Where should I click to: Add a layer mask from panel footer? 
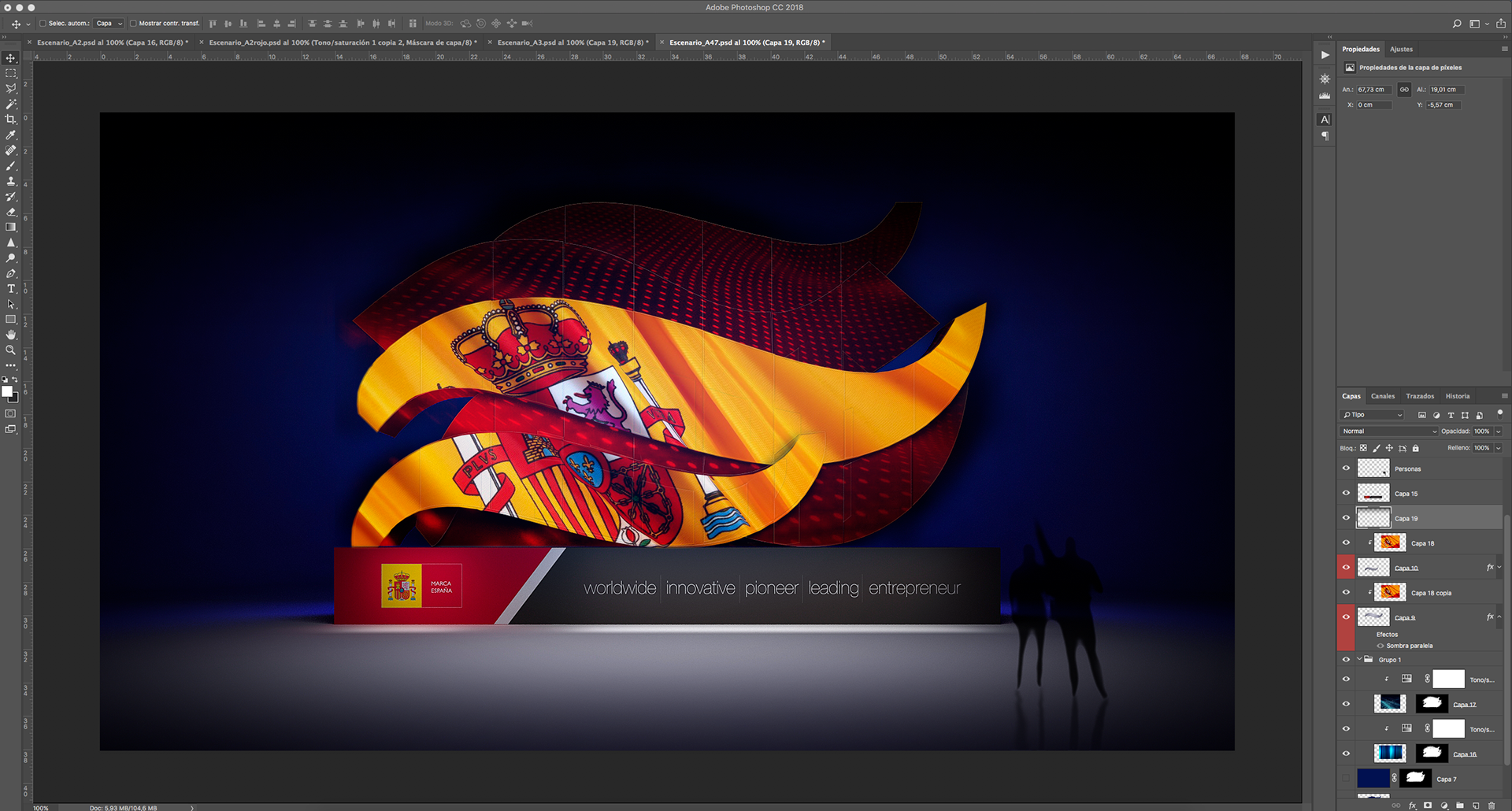pos(1428,805)
